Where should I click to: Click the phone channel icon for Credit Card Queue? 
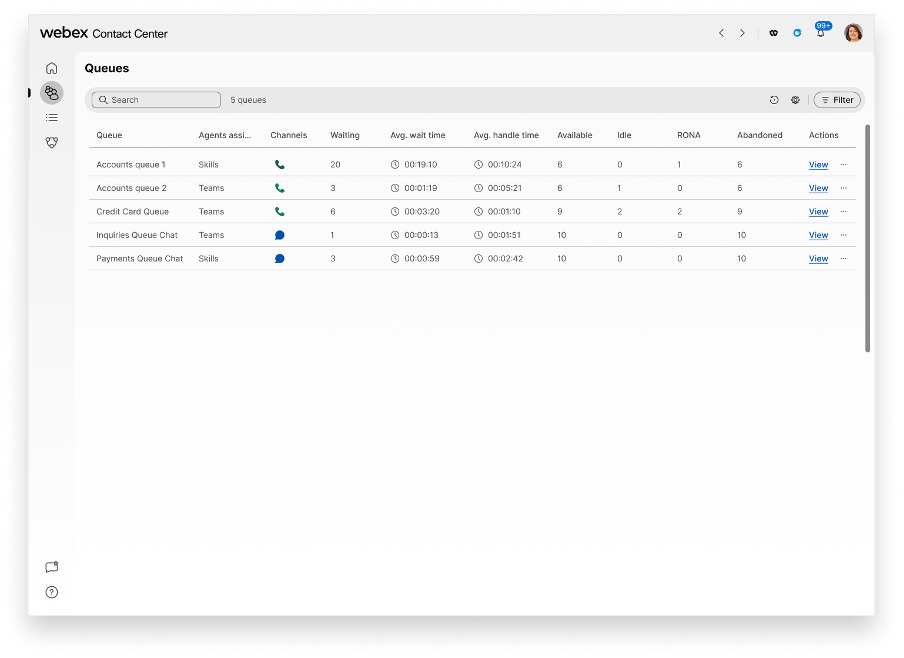point(280,212)
